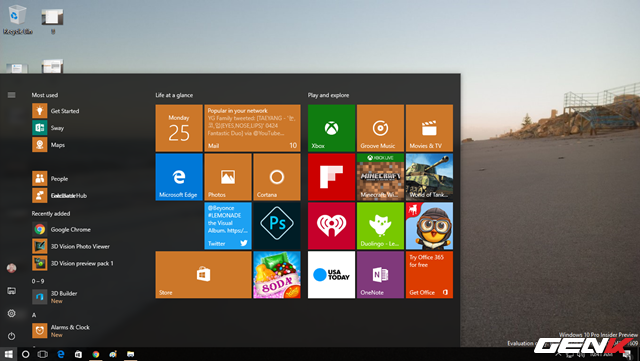This screenshot has height=361, width=640.
Task: Open the World of Tanks tile
Action: coord(429,177)
